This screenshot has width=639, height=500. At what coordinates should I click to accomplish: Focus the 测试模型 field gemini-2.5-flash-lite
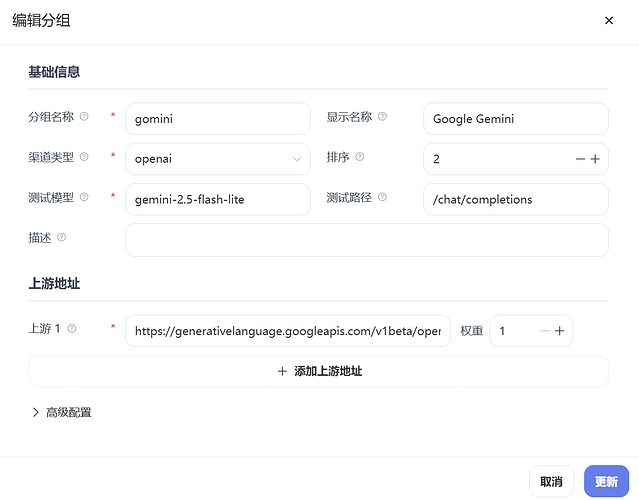point(218,199)
